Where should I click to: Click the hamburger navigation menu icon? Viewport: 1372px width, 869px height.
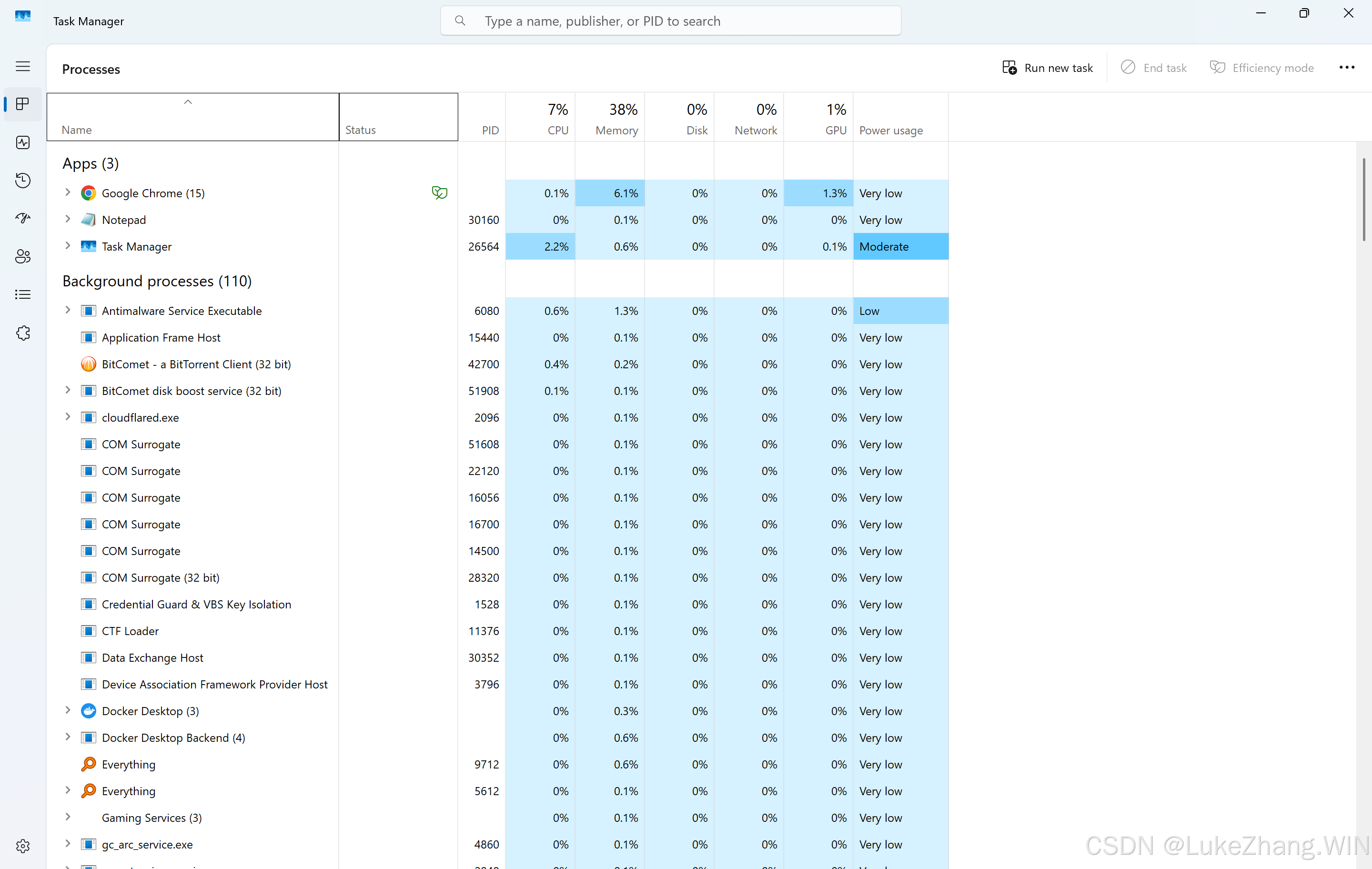click(x=23, y=67)
